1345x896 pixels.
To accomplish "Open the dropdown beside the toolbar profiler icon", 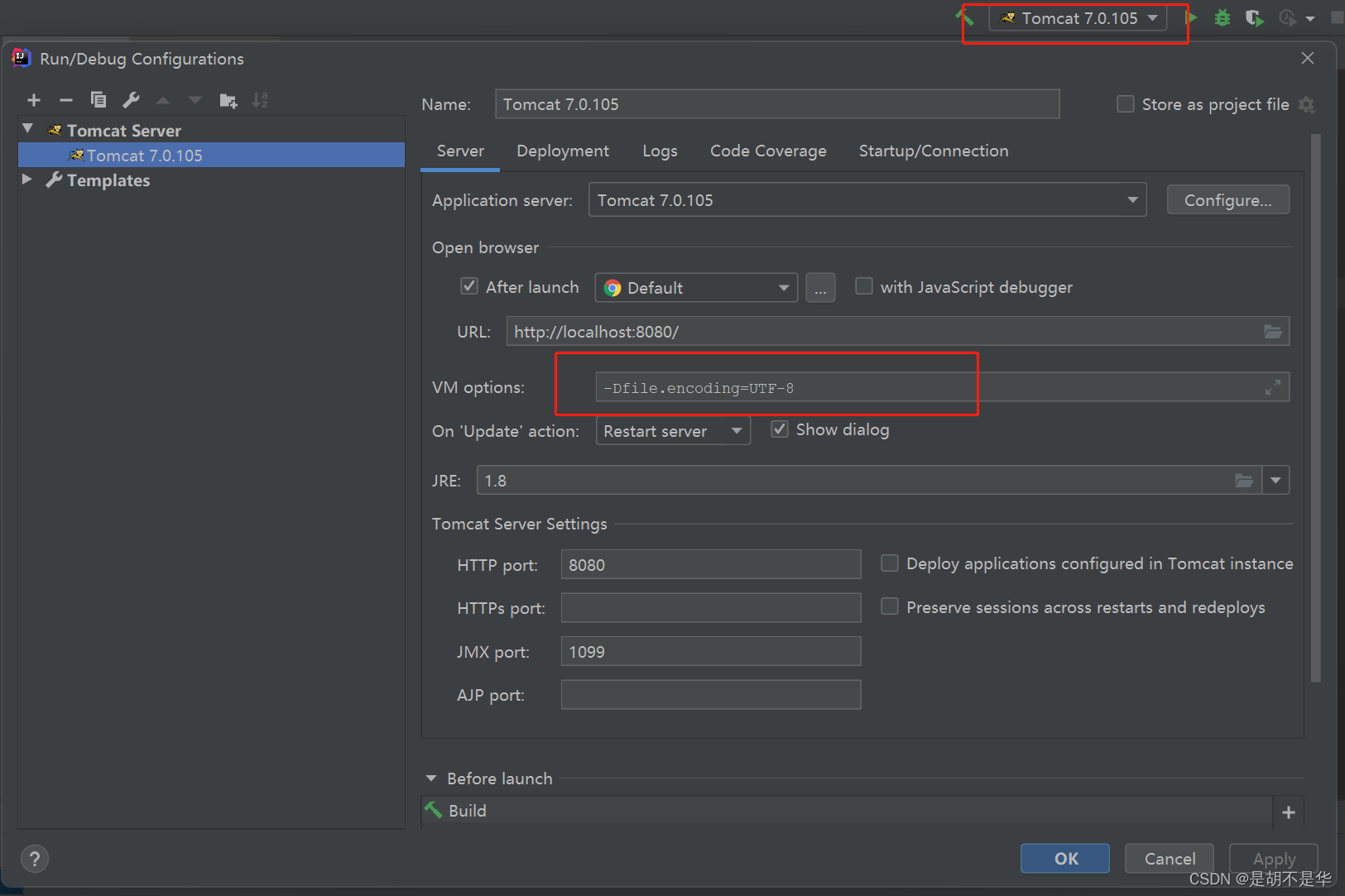I will [x=1310, y=18].
